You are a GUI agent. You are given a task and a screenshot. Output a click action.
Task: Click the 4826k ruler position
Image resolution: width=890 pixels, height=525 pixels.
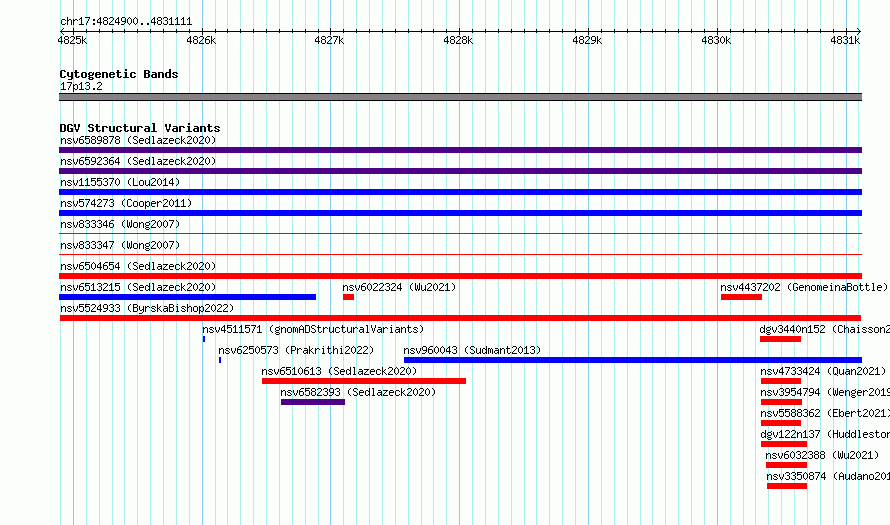pos(201,40)
